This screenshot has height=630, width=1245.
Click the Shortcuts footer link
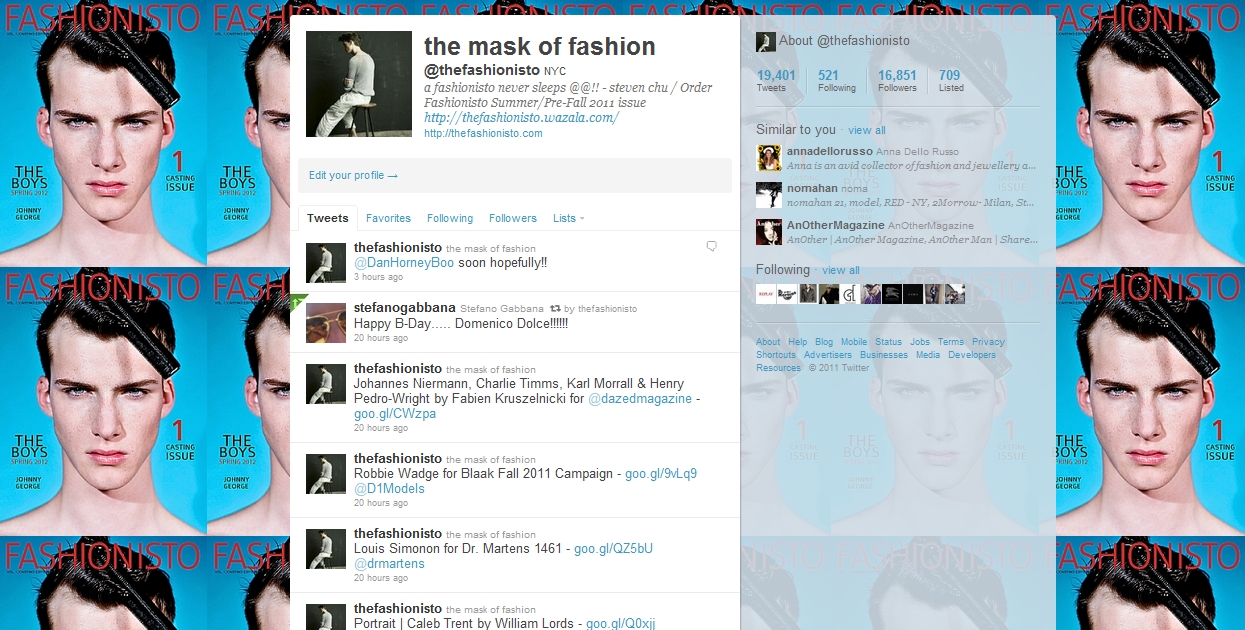776,355
